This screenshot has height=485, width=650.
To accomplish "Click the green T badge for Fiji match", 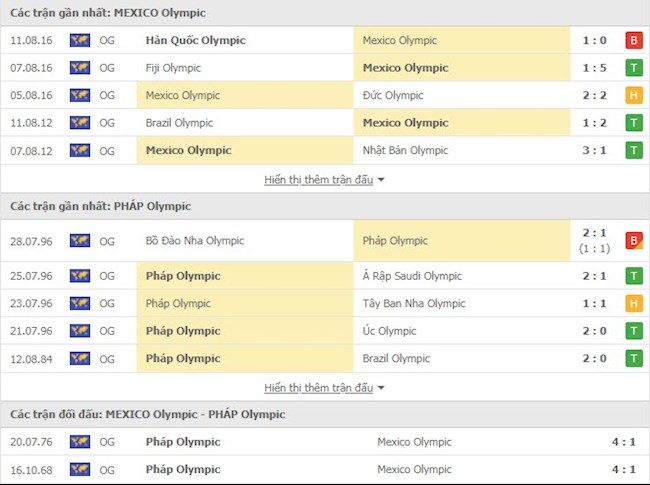I will click(633, 68).
